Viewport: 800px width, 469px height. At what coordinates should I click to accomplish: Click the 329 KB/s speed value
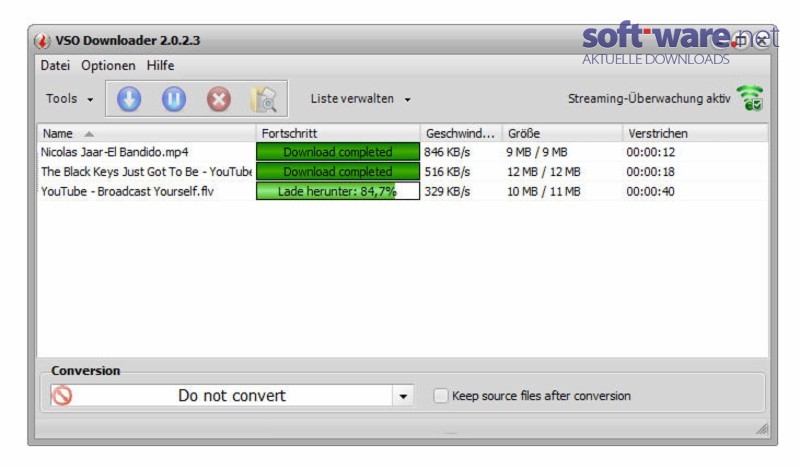point(447,191)
